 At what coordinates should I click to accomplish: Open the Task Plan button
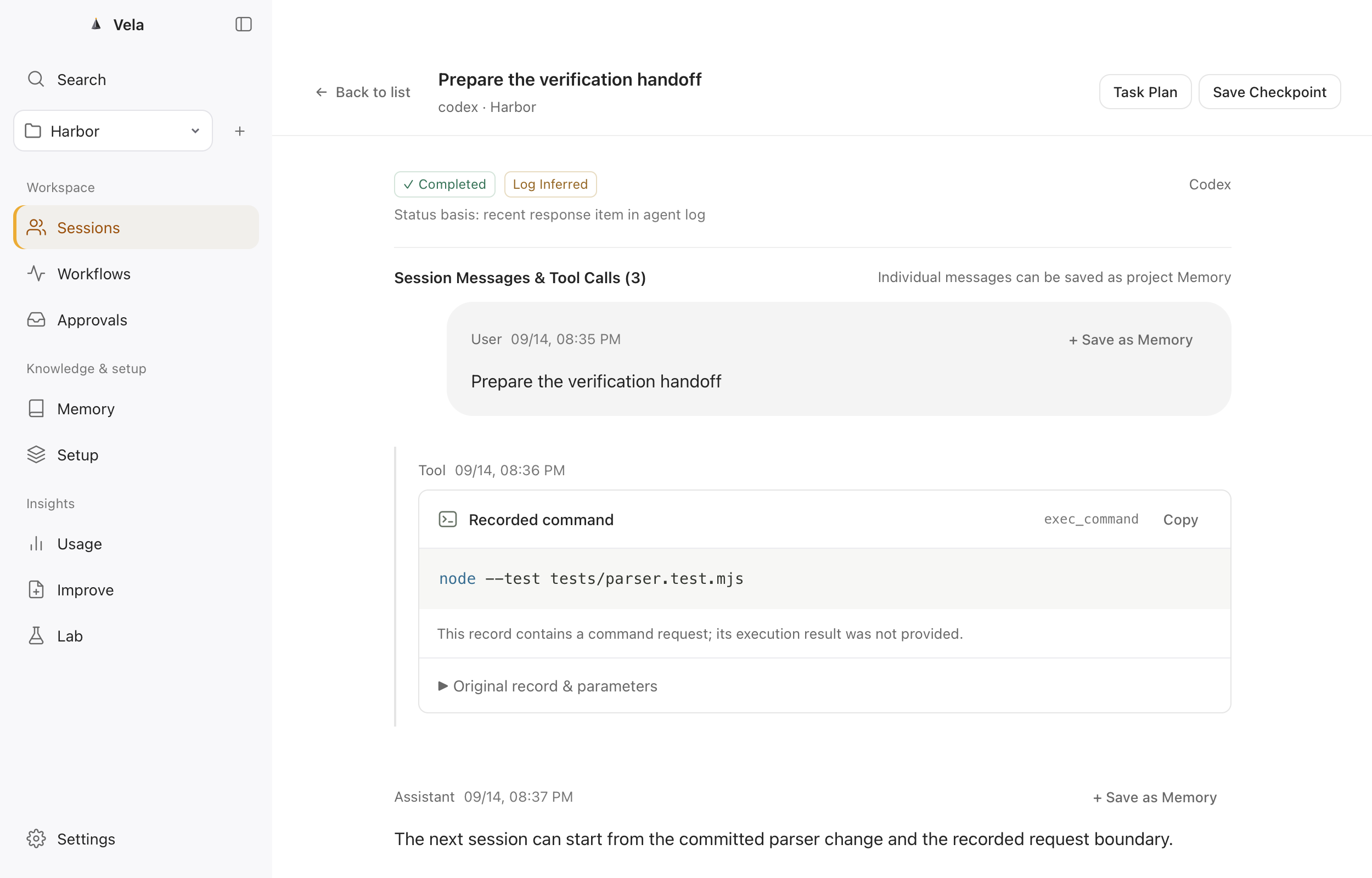point(1145,92)
